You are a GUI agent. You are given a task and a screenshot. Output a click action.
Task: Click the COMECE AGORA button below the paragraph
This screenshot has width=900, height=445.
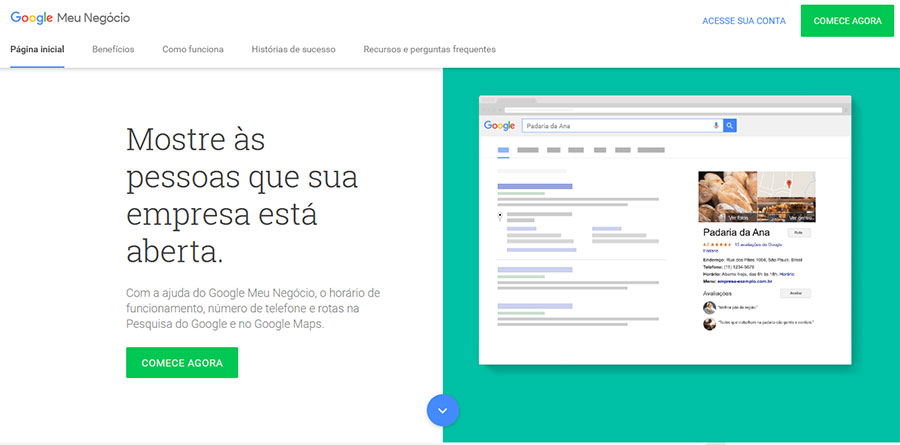click(182, 362)
